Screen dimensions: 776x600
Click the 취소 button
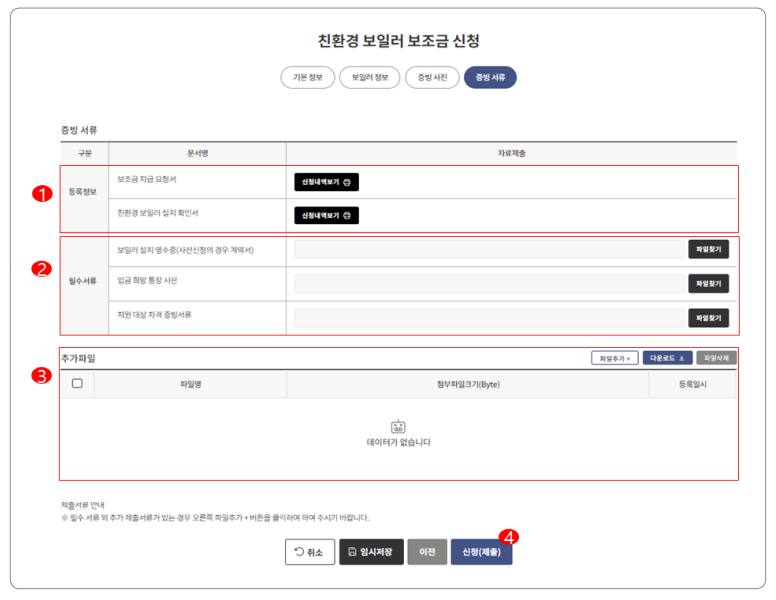click(310, 551)
